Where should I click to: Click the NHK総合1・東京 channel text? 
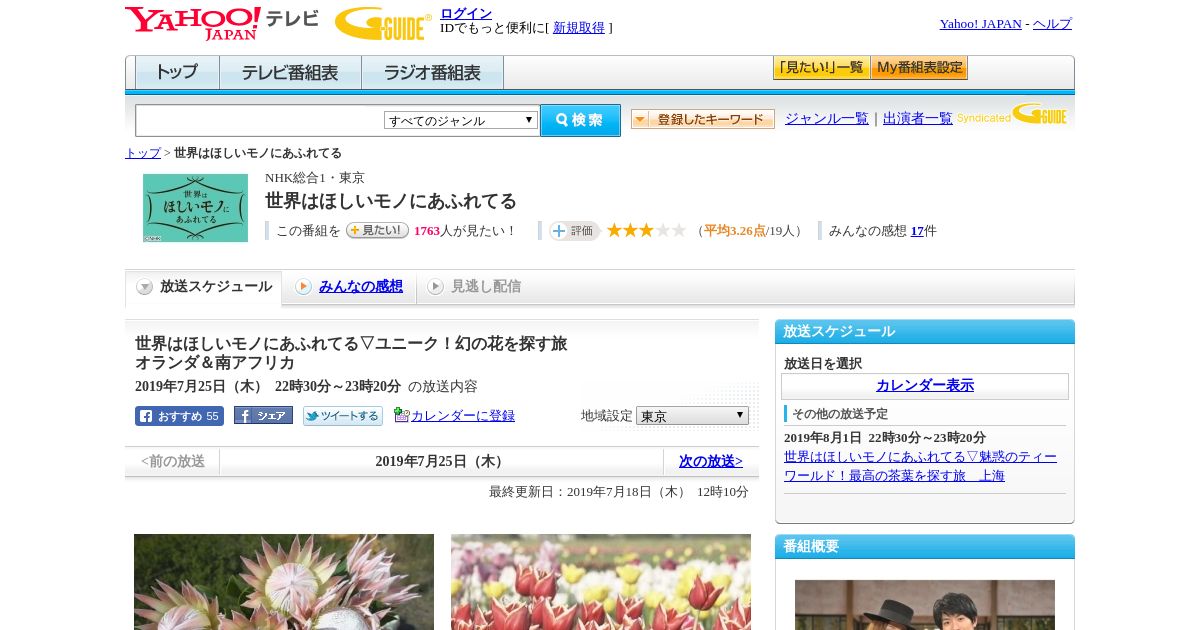(315, 178)
